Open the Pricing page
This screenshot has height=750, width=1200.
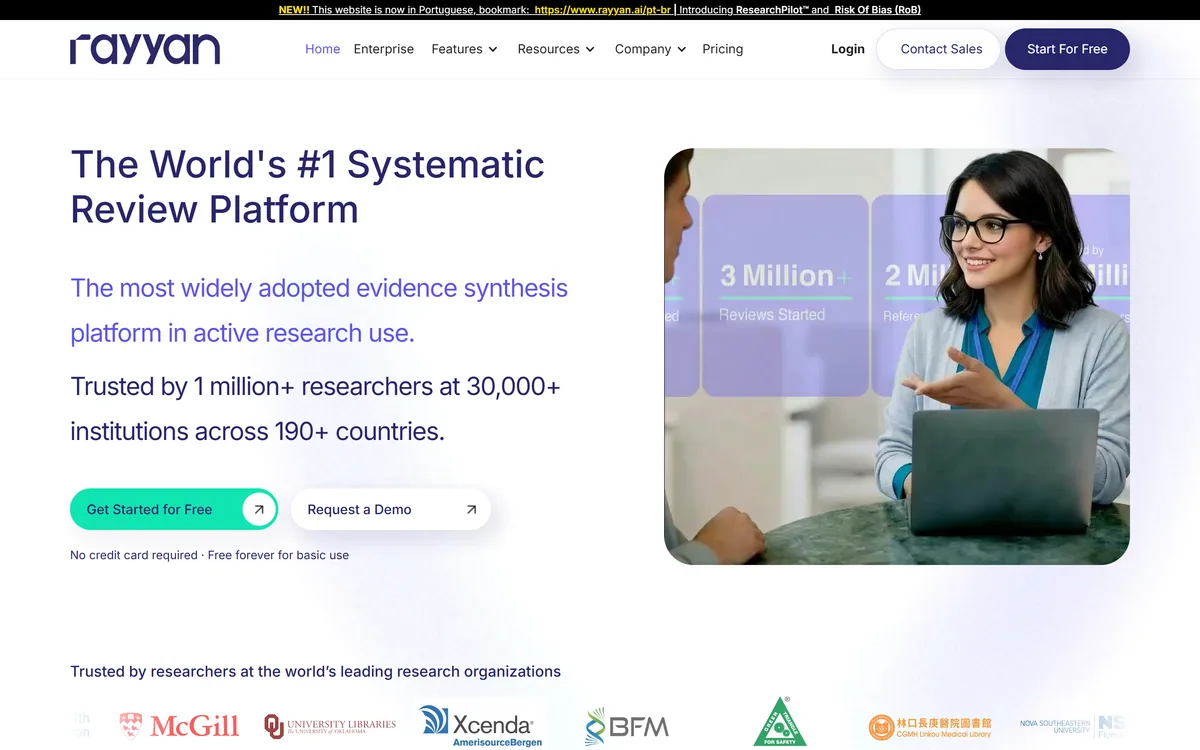click(723, 49)
